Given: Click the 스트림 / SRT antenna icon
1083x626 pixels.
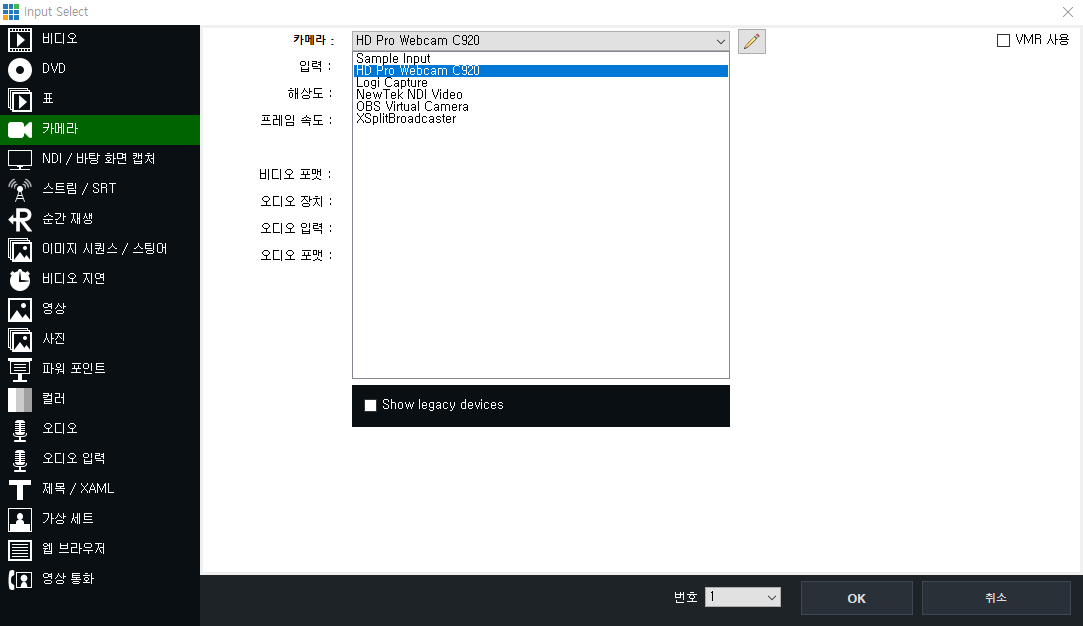Looking at the screenshot, I should (x=19, y=189).
